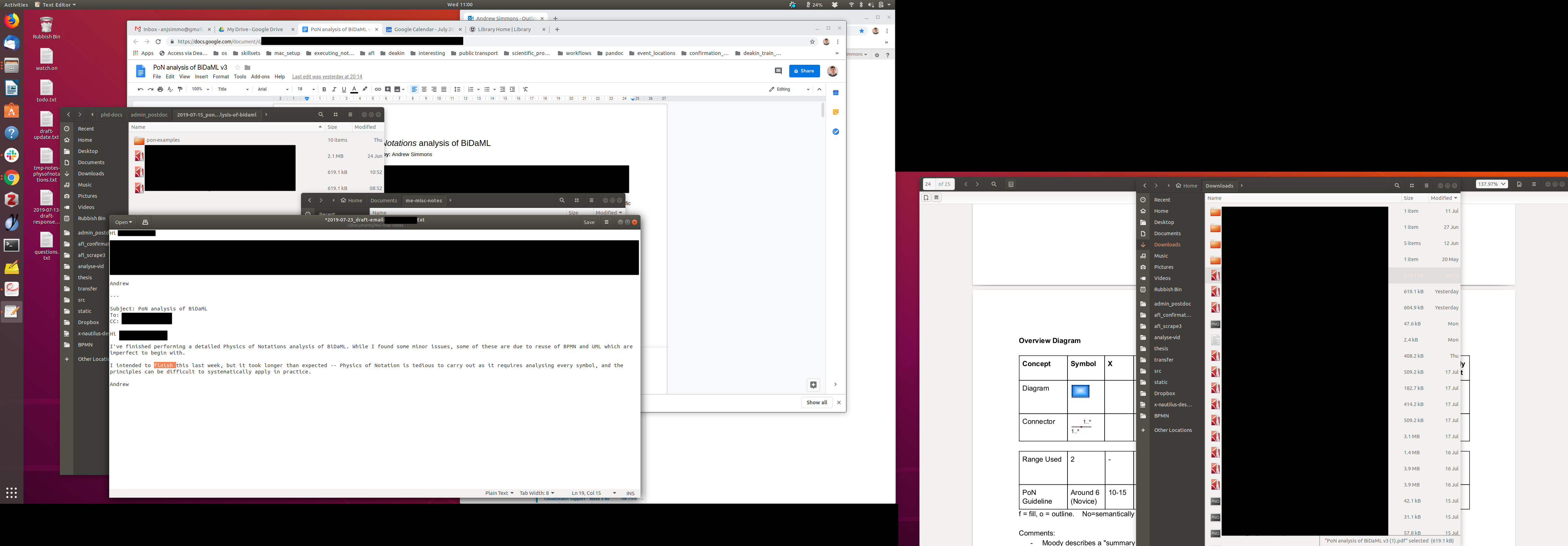Open the Format menu in Docs
Image resolution: width=1568 pixels, height=546 pixels.
click(220, 77)
